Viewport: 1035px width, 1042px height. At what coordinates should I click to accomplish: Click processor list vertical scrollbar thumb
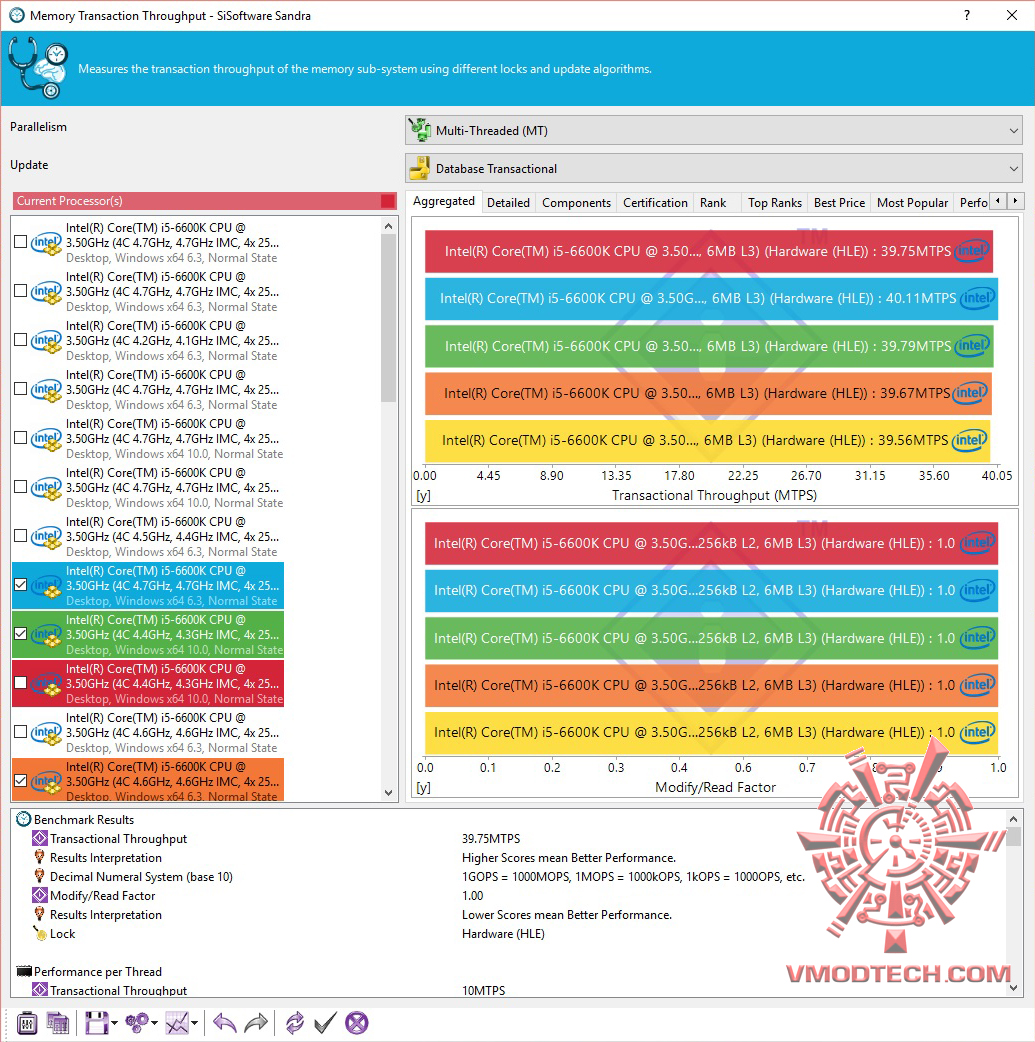pos(389,318)
